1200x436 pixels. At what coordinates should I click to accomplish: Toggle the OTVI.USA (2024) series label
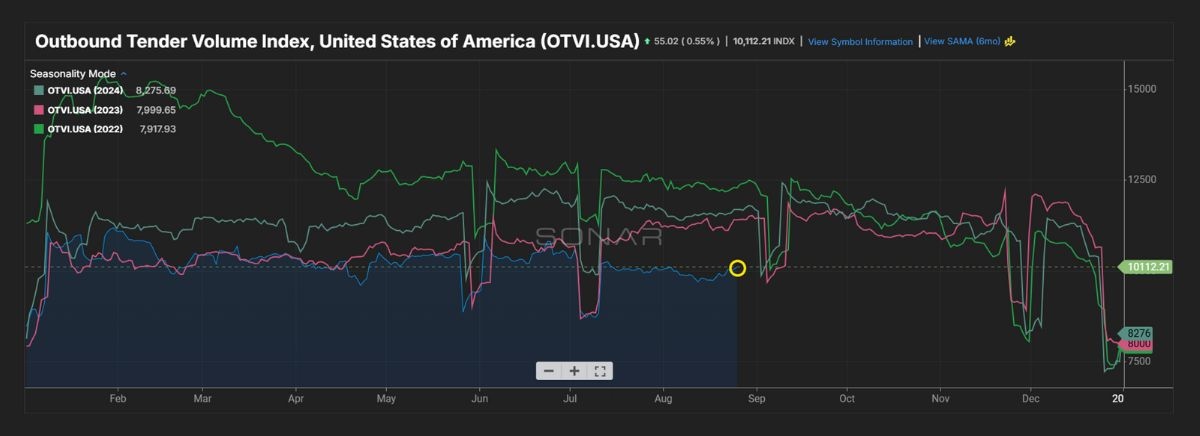tap(85, 90)
